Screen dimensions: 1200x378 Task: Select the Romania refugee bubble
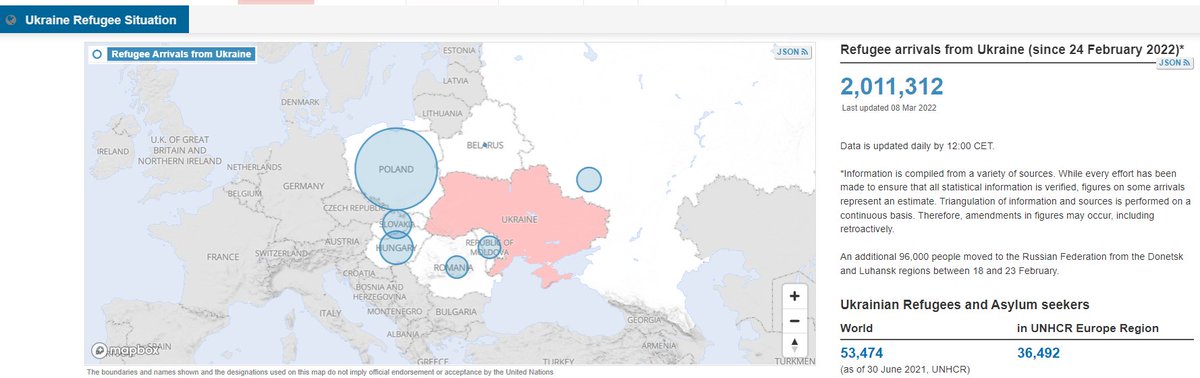(456, 267)
